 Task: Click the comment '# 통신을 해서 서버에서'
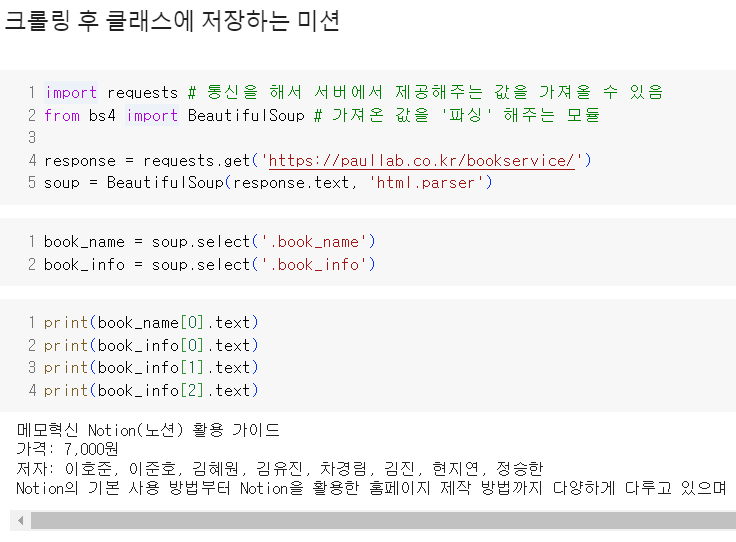425,92
